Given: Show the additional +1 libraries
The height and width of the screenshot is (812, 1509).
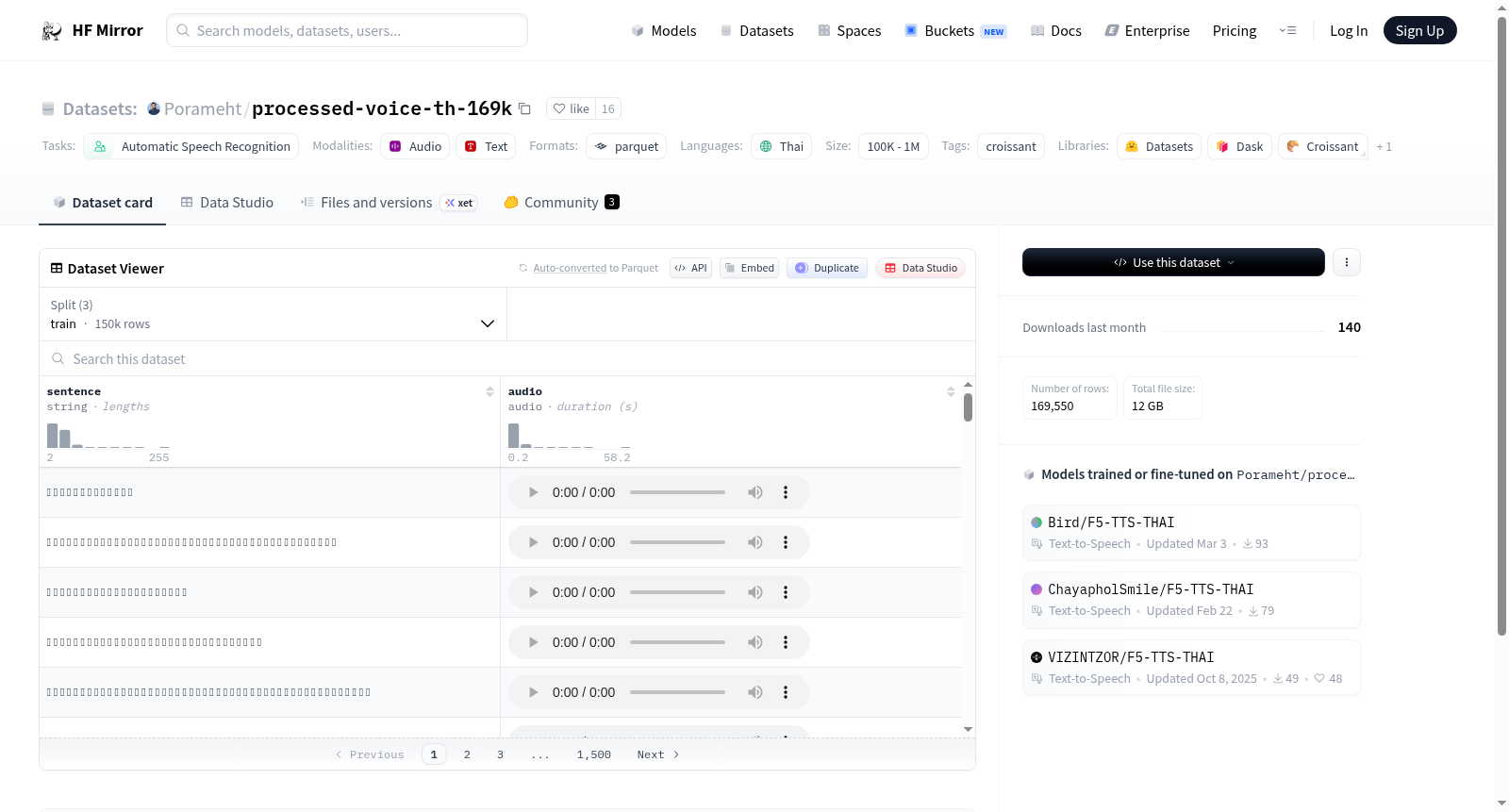Looking at the screenshot, I should coord(1384,146).
